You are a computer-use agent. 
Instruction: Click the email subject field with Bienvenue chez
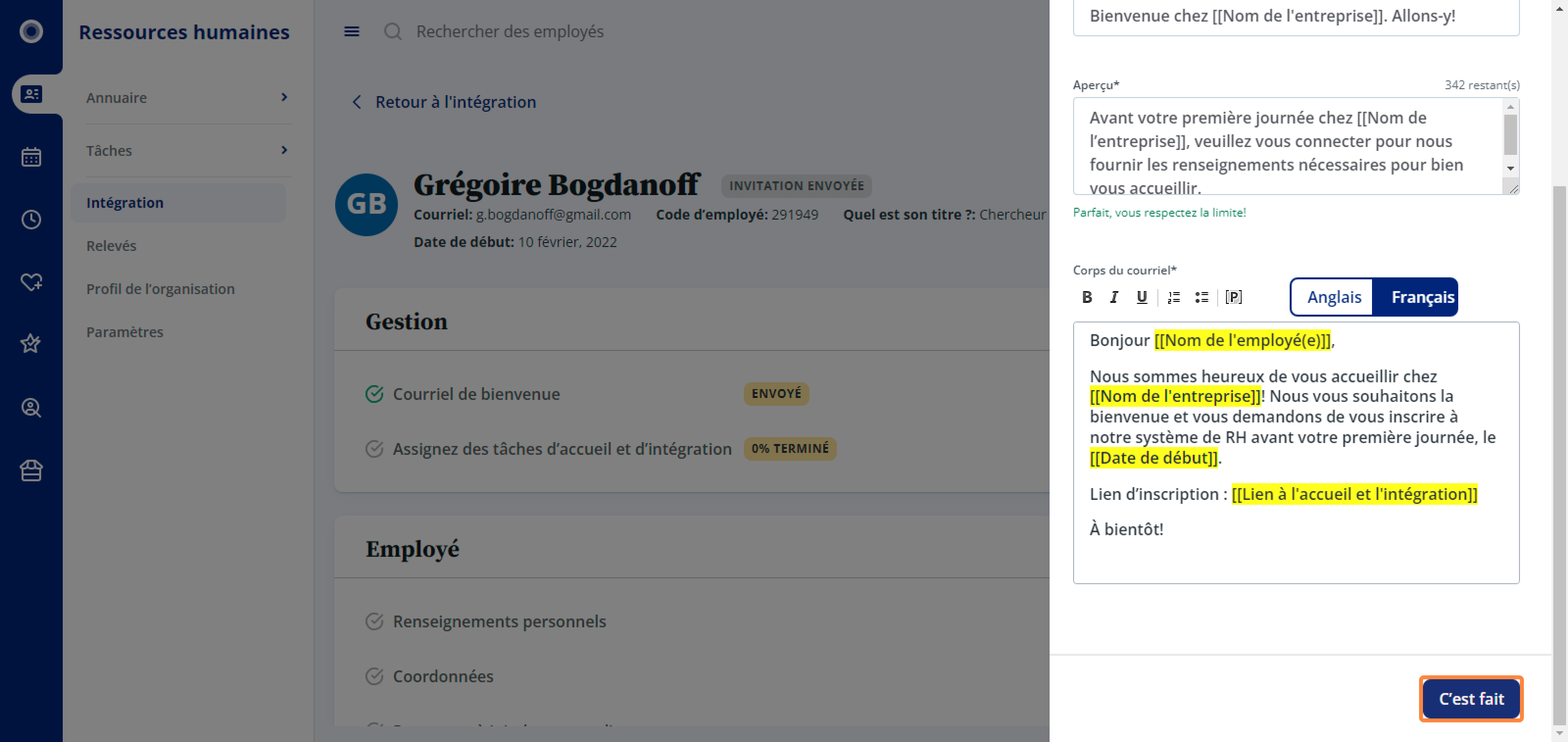[1296, 17]
